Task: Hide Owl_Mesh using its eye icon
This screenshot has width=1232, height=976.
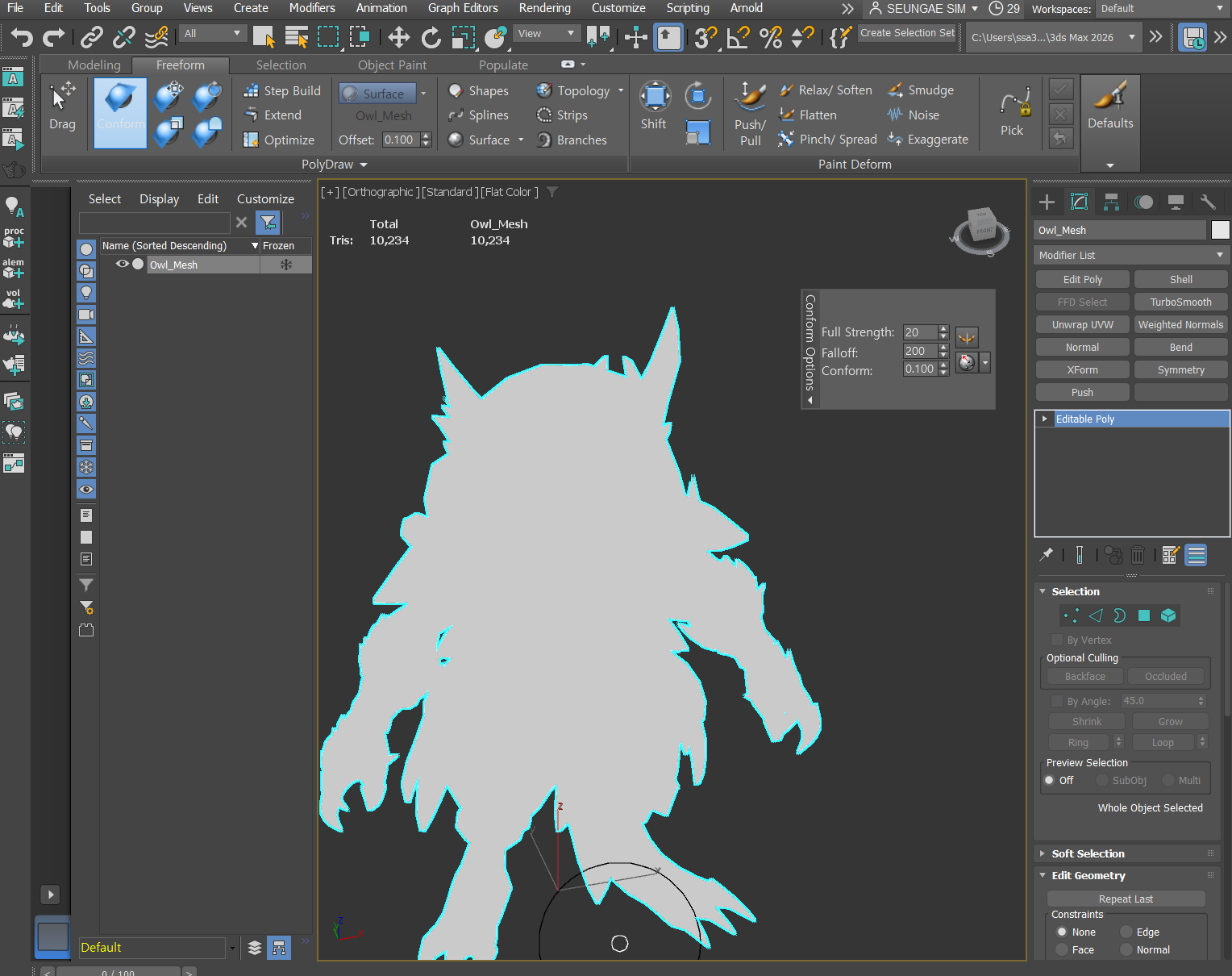Action: pyautogui.click(x=122, y=265)
